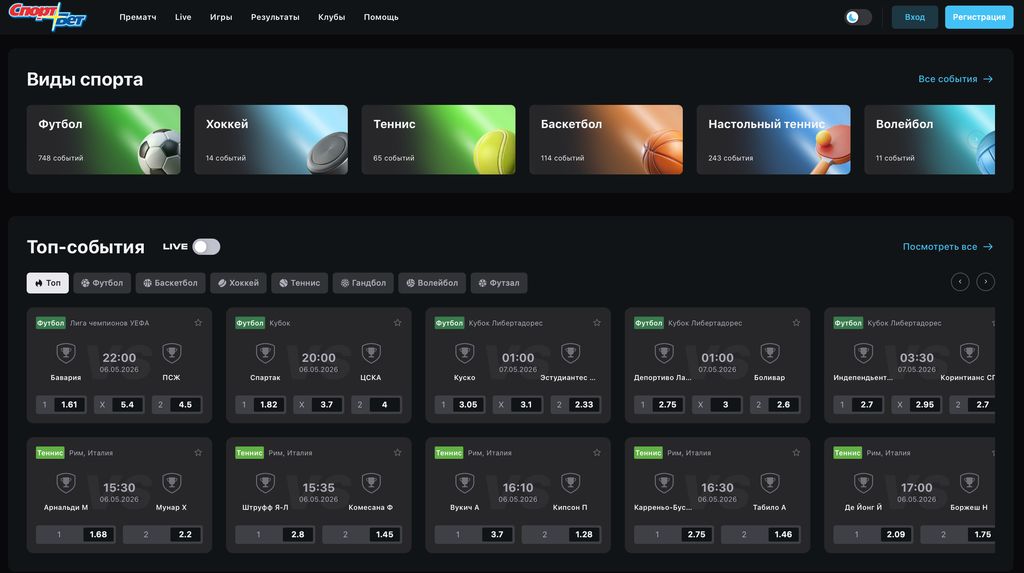This screenshot has width=1024, height=573.
Task: Open the Прематч menu
Action: 138,17
